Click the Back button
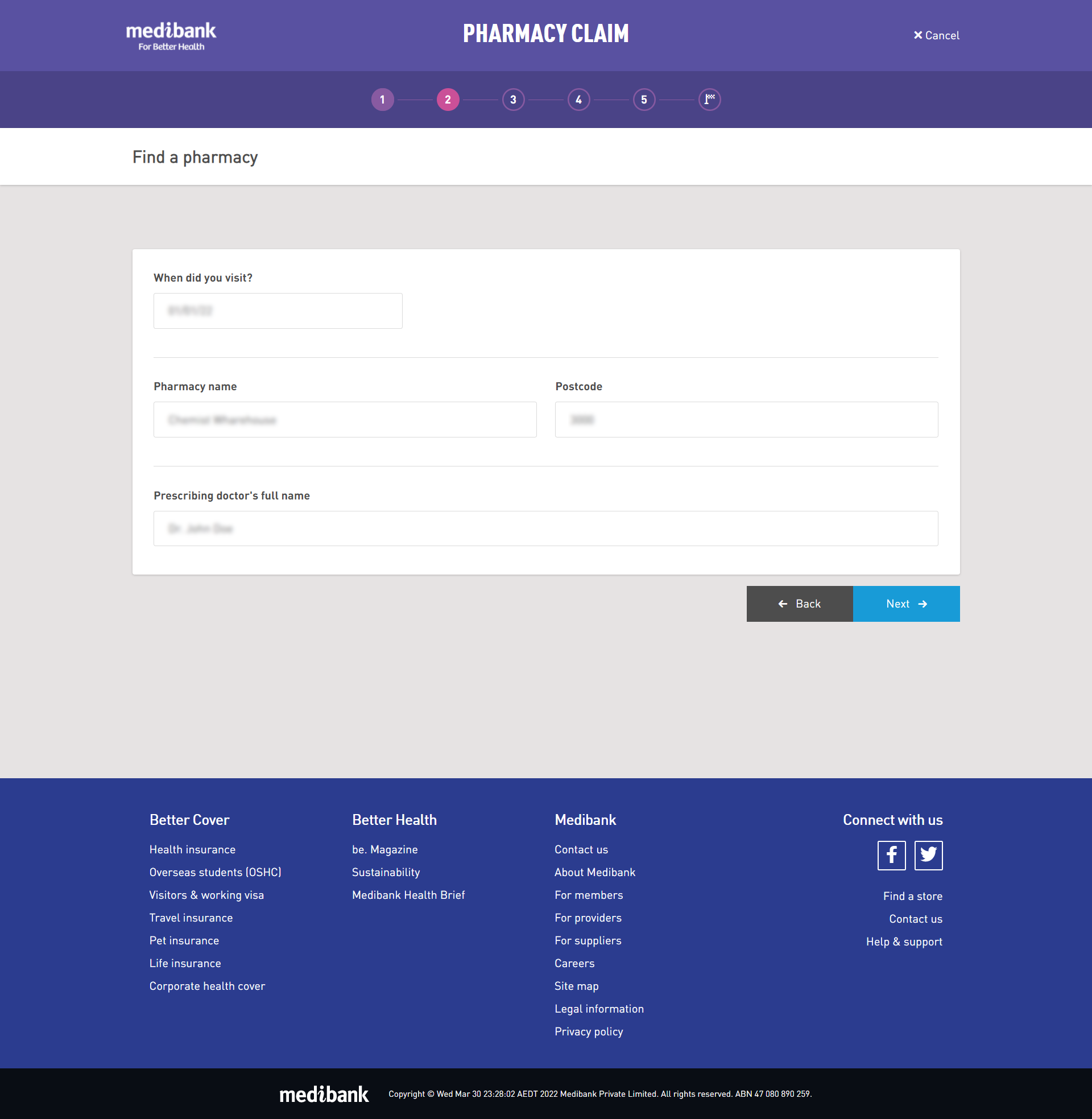The width and height of the screenshot is (1092, 1119). click(799, 603)
